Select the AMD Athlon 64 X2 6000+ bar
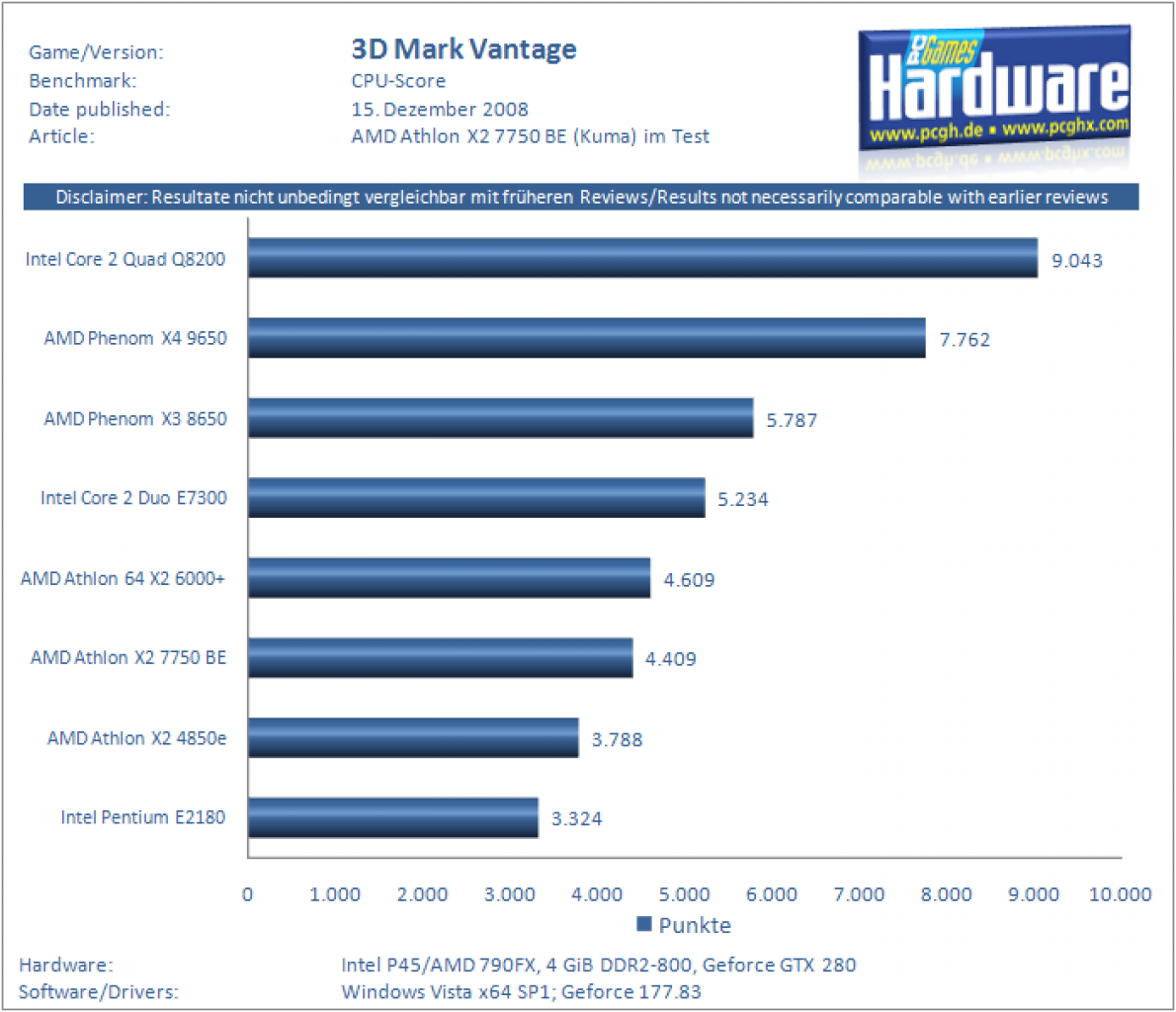 [450, 577]
